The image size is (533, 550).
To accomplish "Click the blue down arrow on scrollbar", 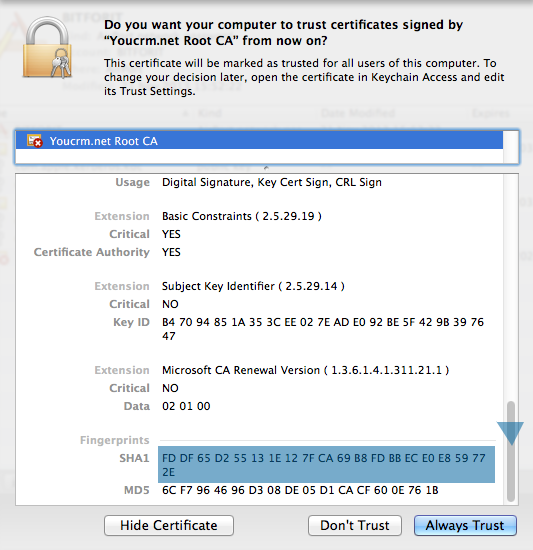I will [x=510, y=433].
